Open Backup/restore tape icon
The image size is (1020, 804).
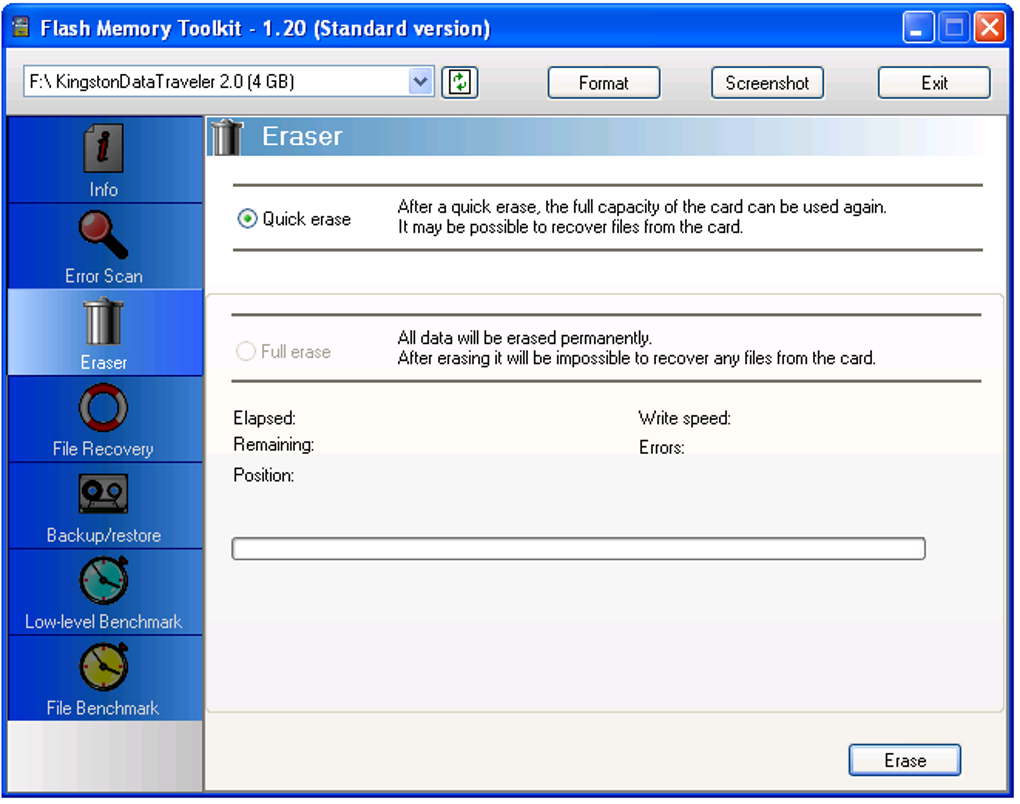(x=103, y=494)
